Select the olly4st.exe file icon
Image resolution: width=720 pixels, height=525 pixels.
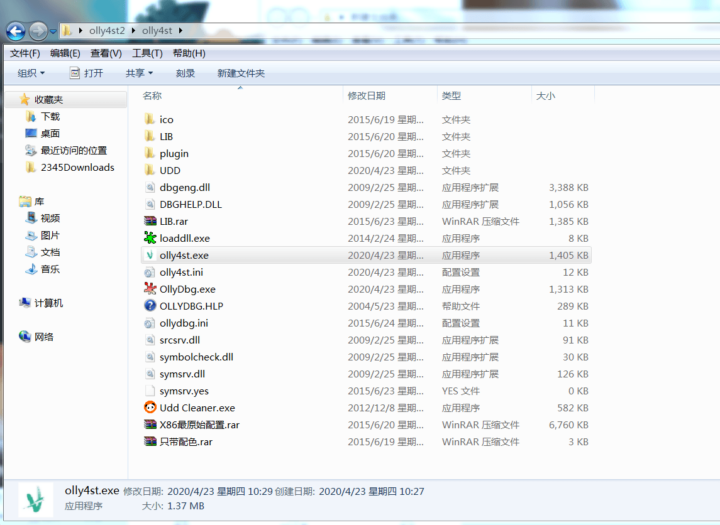(150, 255)
